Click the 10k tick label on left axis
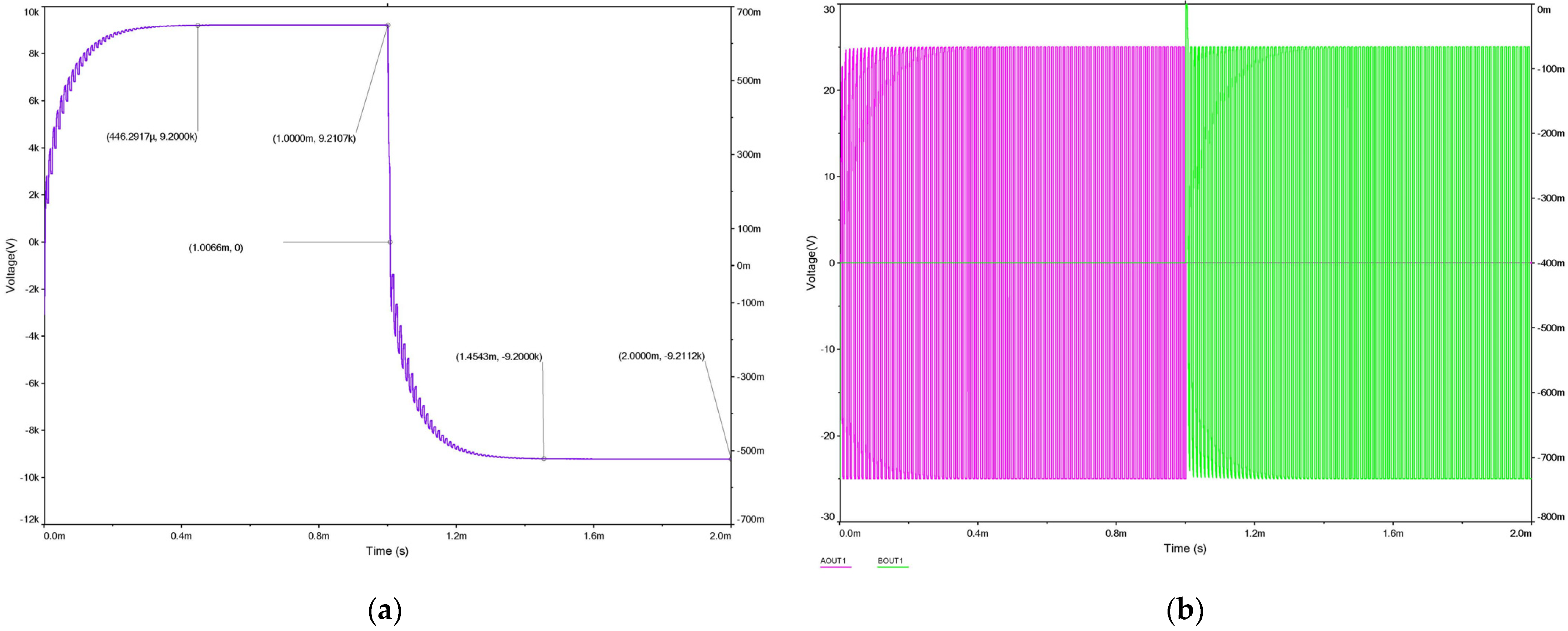Image resolution: width=1568 pixels, height=631 pixels. (x=32, y=12)
